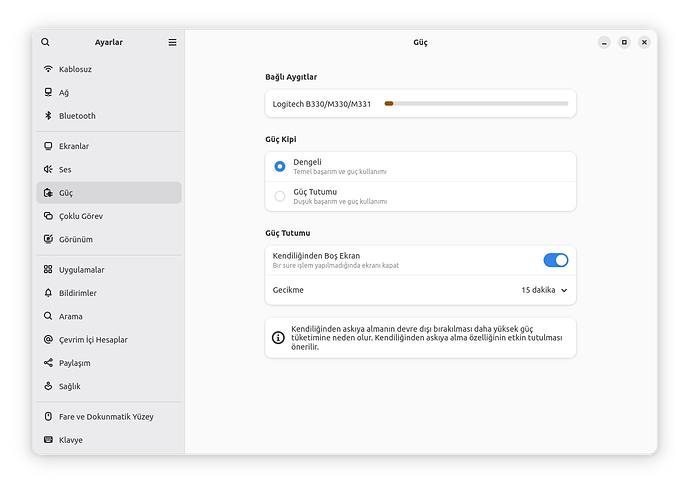
Task: Open Çevrim İçi Hesaplar settings
Action: pyautogui.click(x=93, y=340)
